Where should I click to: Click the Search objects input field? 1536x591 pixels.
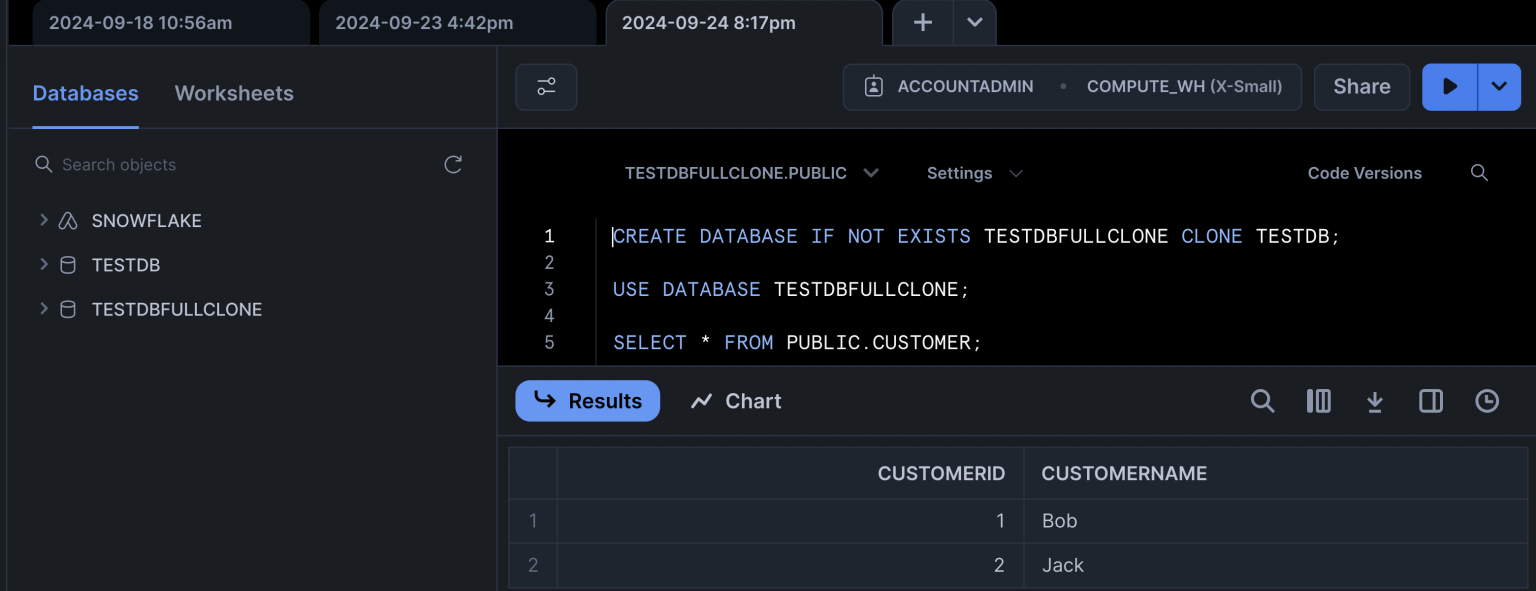[240, 165]
